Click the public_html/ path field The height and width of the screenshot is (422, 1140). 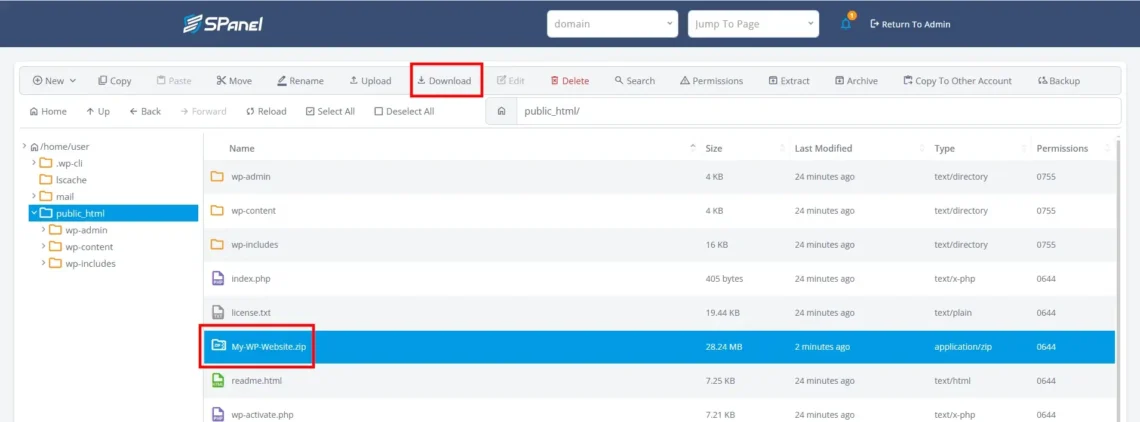click(x=818, y=112)
